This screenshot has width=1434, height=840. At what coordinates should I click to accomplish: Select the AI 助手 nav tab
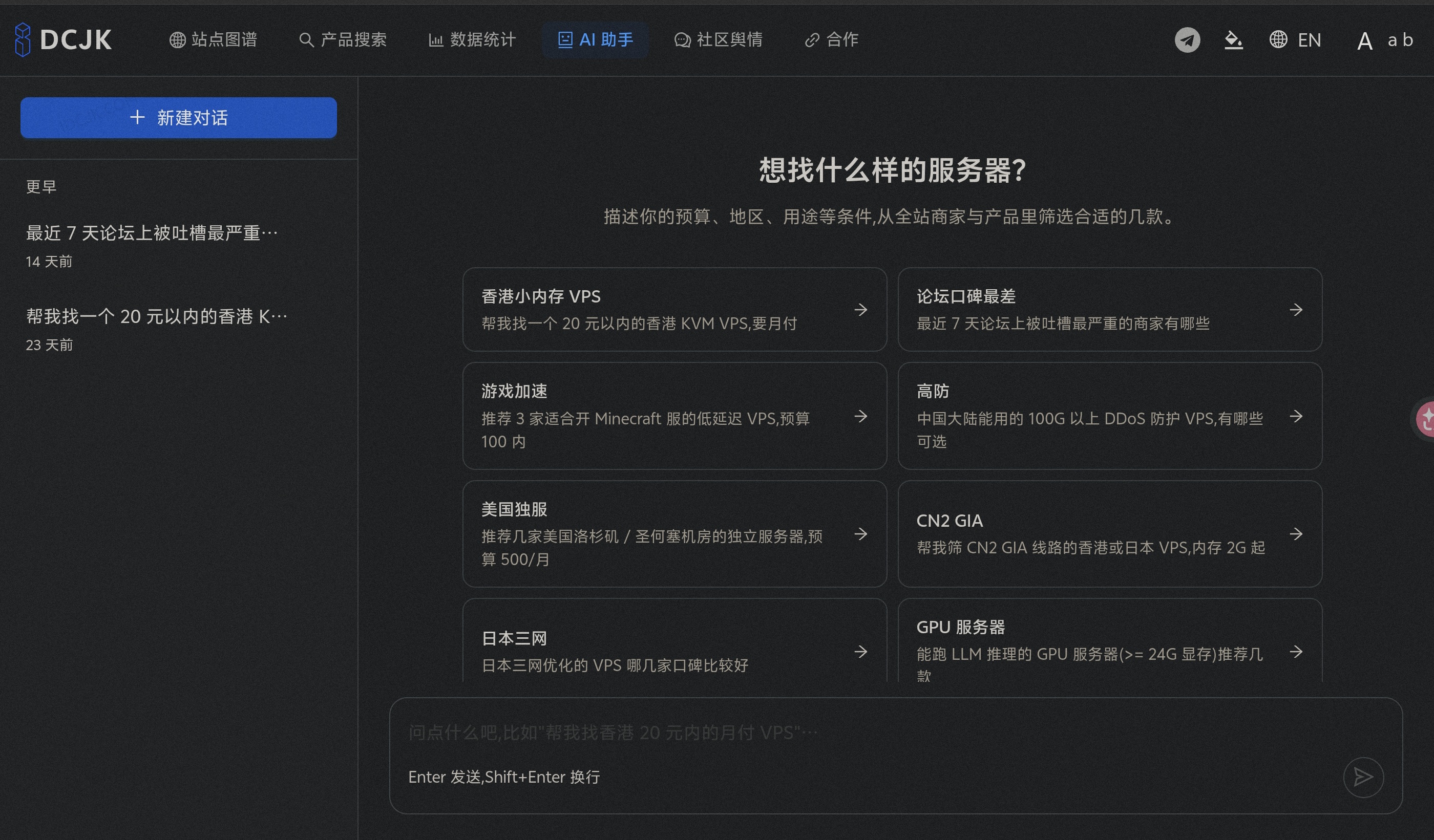(x=595, y=40)
